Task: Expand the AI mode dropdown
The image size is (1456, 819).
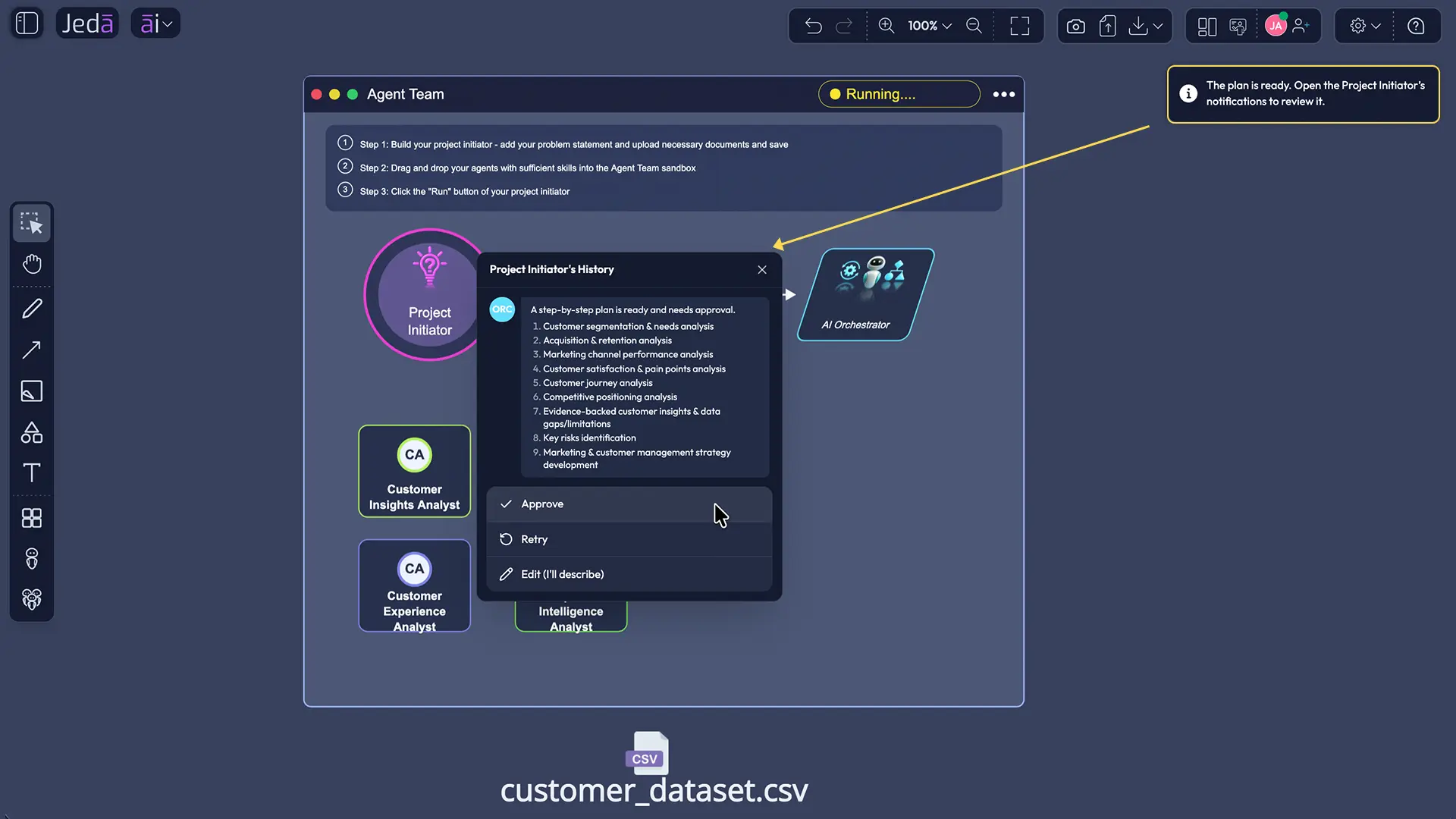Action: [x=155, y=24]
